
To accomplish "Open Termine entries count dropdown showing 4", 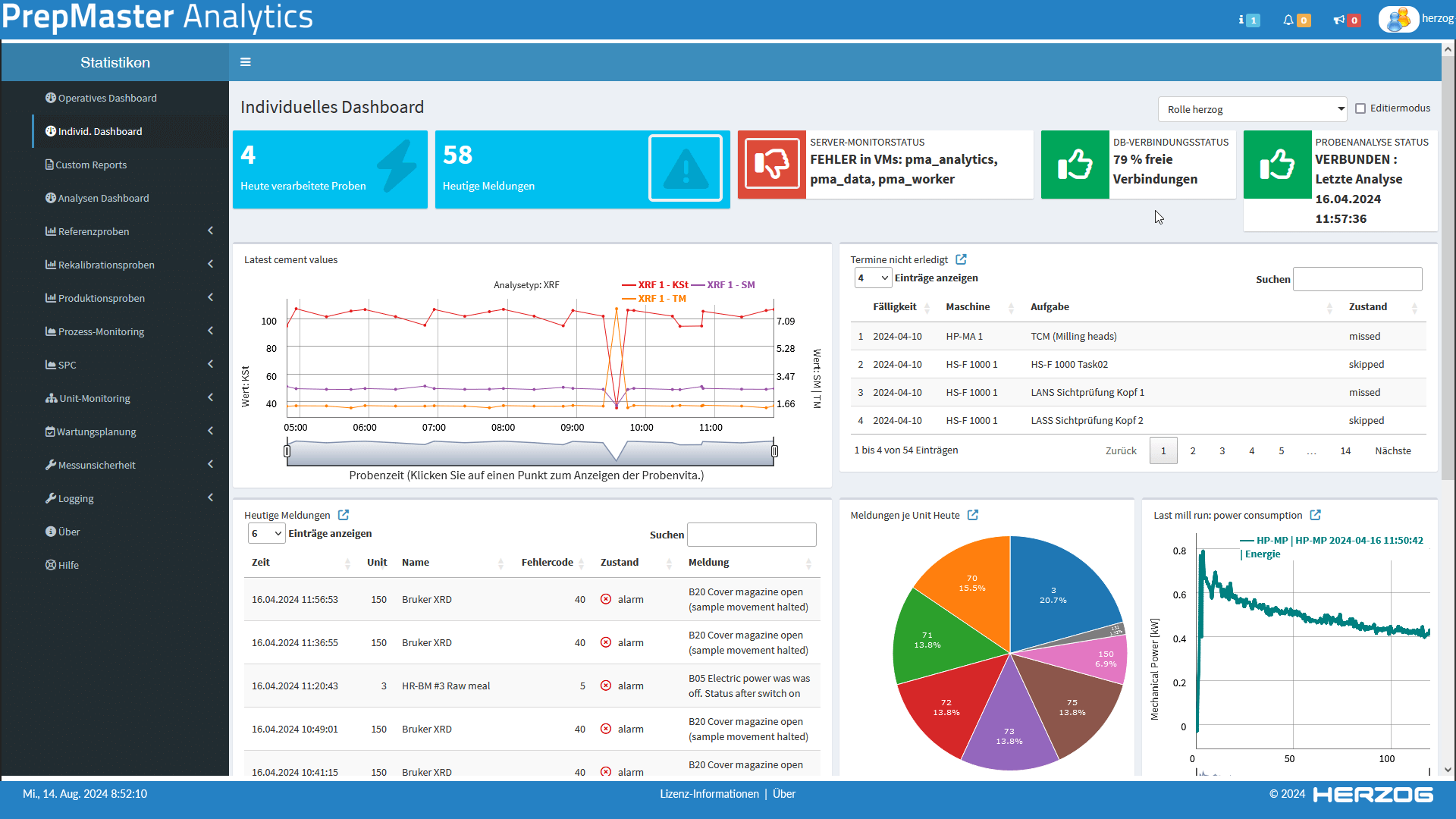I will [x=873, y=278].
